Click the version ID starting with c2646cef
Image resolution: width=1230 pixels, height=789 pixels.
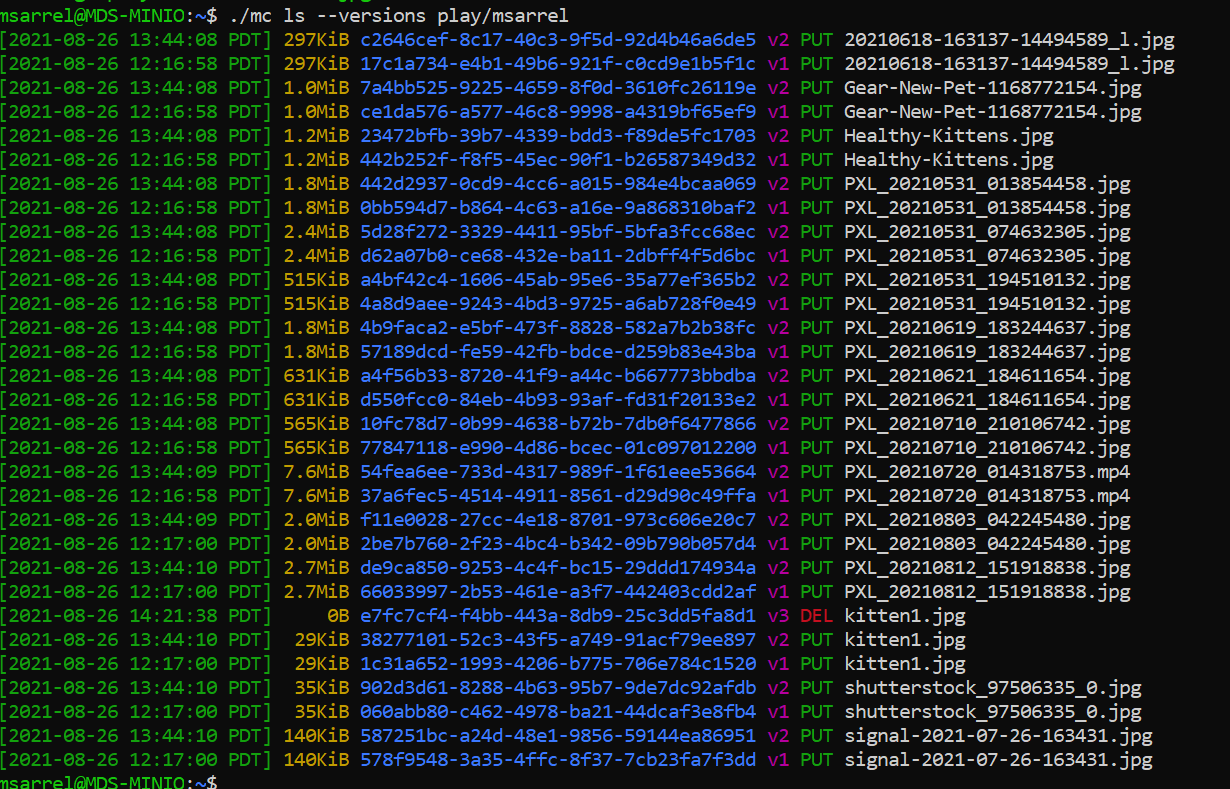tap(558, 40)
